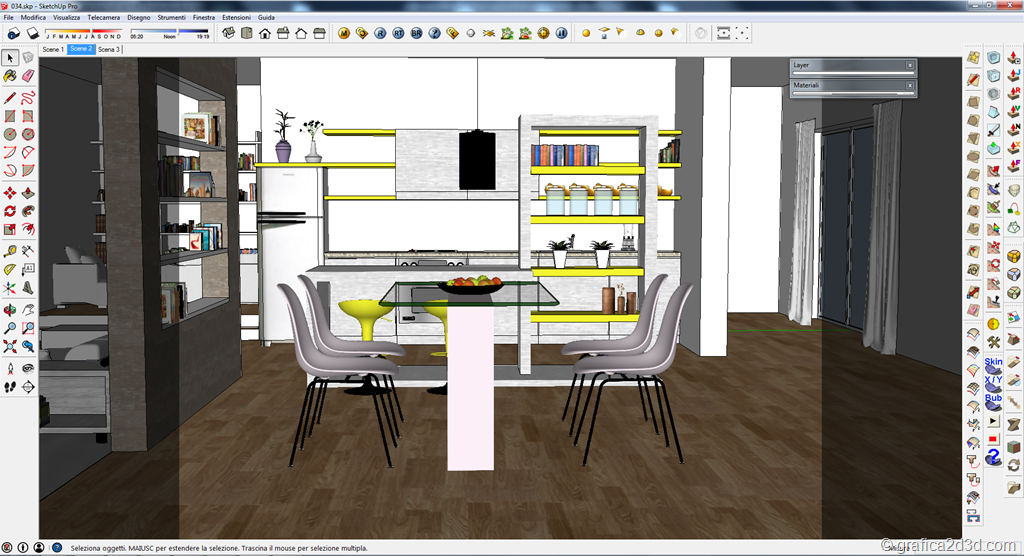This screenshot has width=1024, height=556.
Task: Click the blue RT render icon
Action: click(x=398, y=33)
